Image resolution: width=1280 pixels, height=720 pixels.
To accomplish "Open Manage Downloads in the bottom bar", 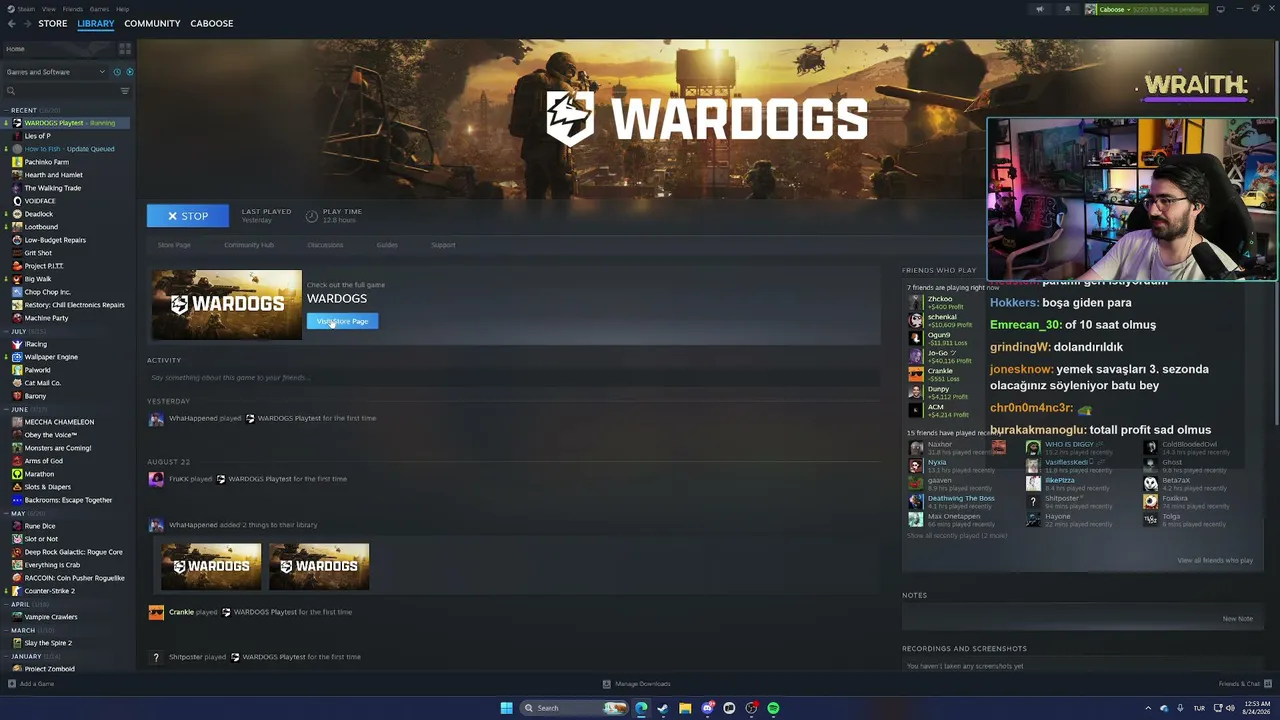I will [637, 684].
